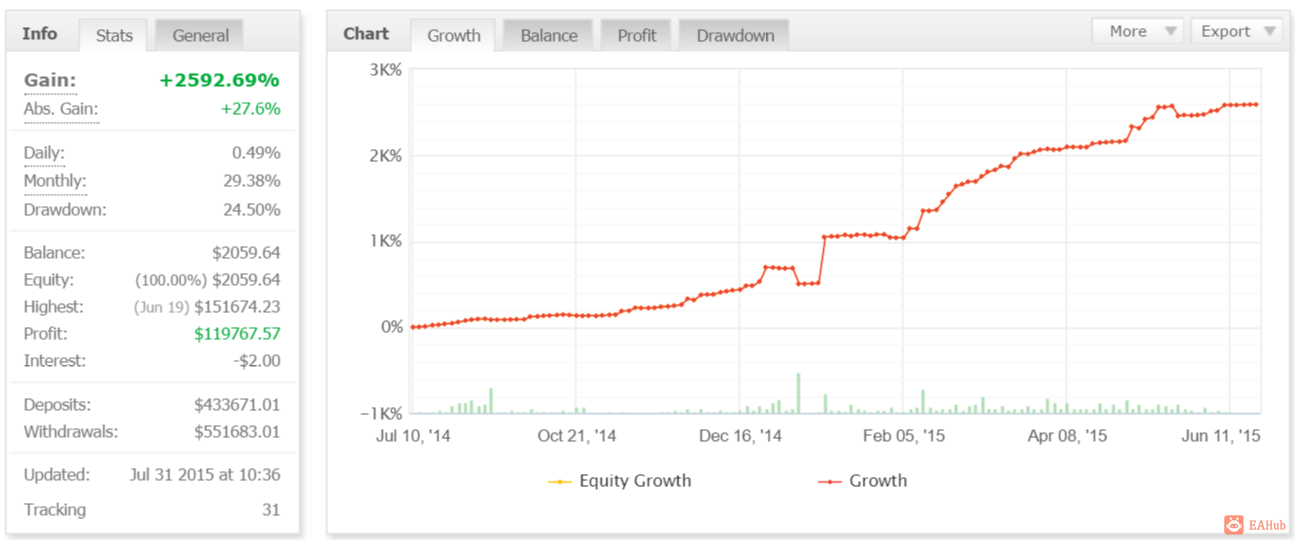Open the Balance chart tab
The width and height of the screenshot is (1295, 540).
pos(548,35)
